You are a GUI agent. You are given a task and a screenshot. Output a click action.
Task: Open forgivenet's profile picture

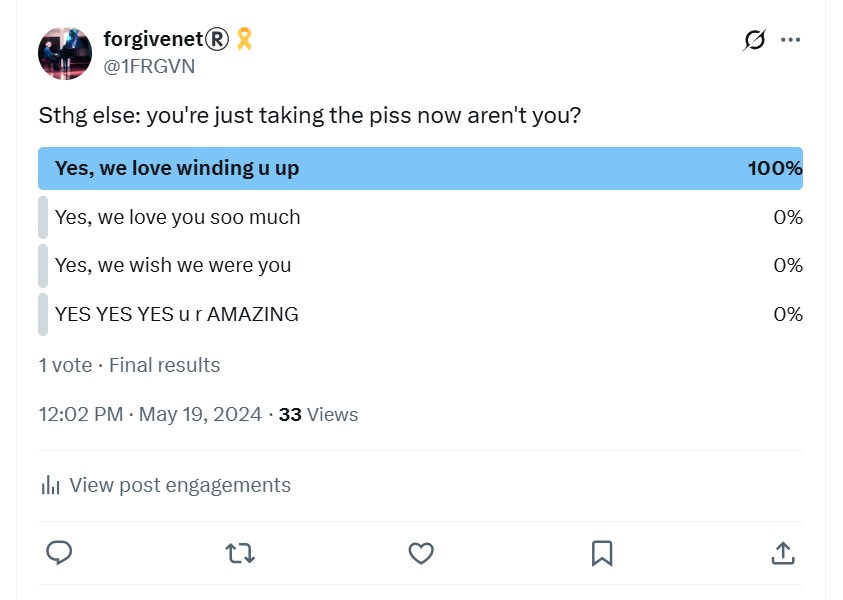click(x=65, y=53)
